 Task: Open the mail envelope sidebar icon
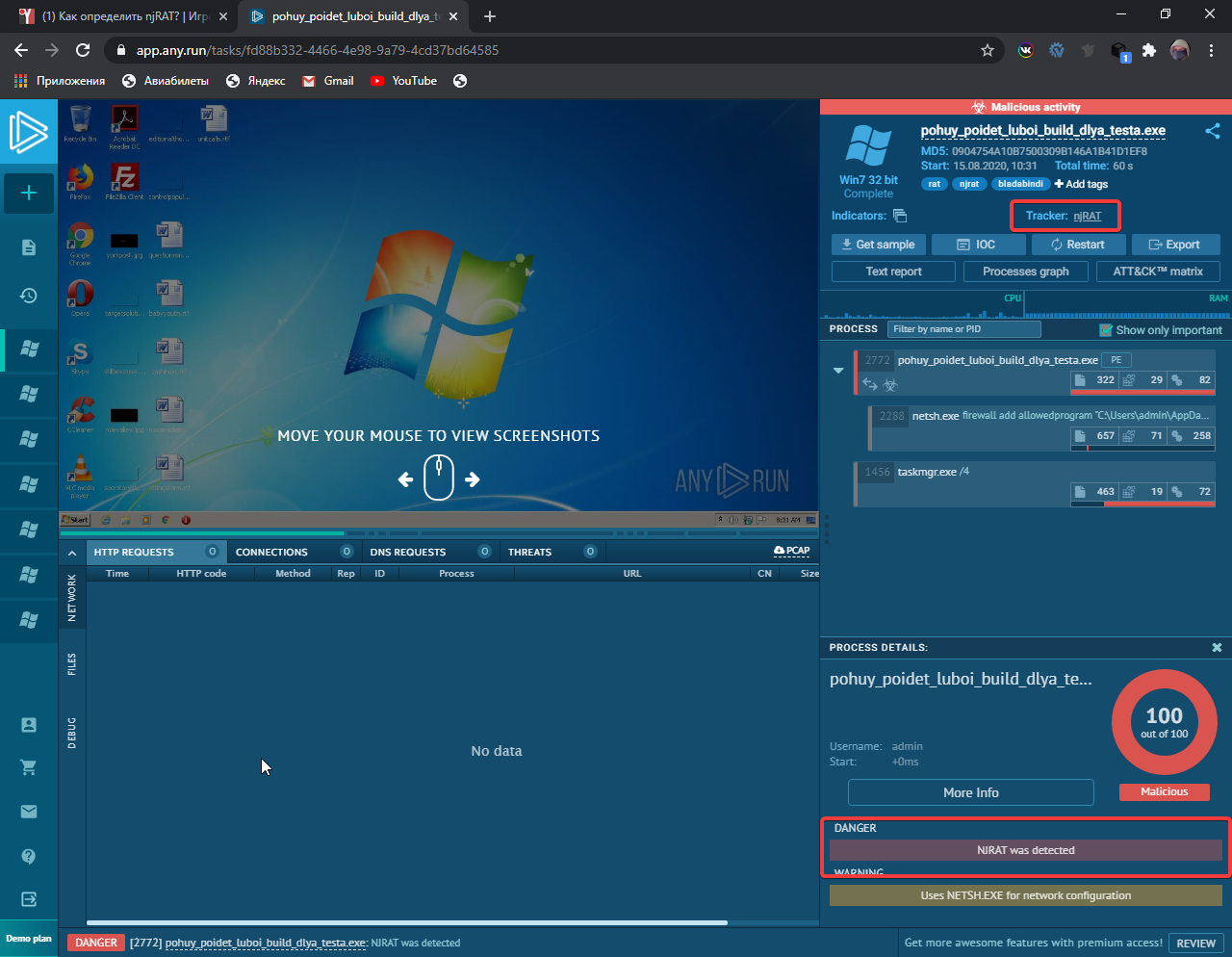[x=29, y=812]
